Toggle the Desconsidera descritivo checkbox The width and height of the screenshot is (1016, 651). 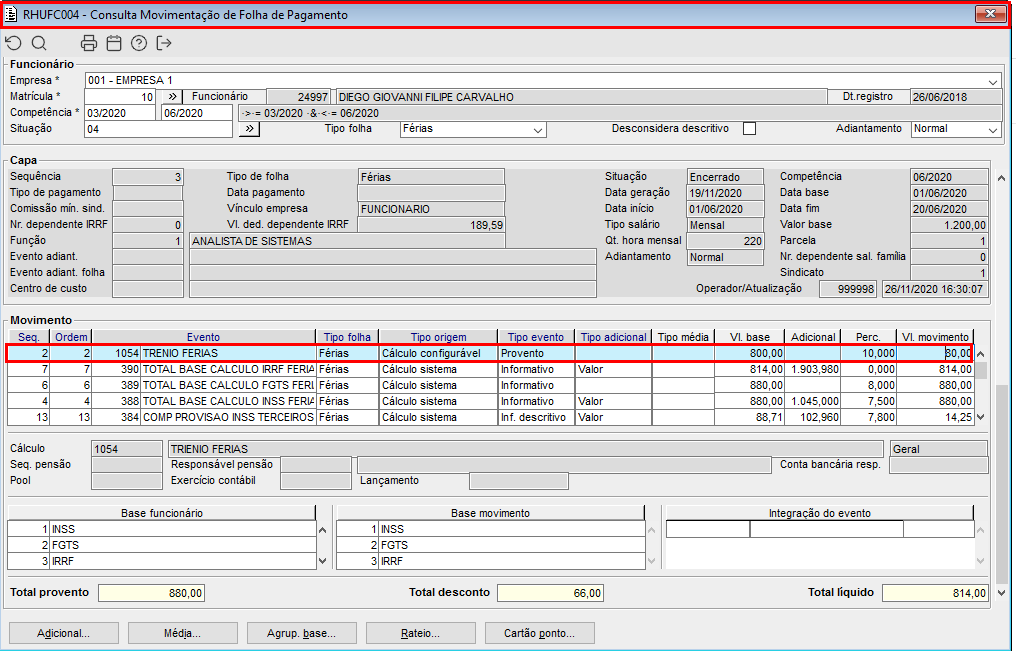pos(749,129)
